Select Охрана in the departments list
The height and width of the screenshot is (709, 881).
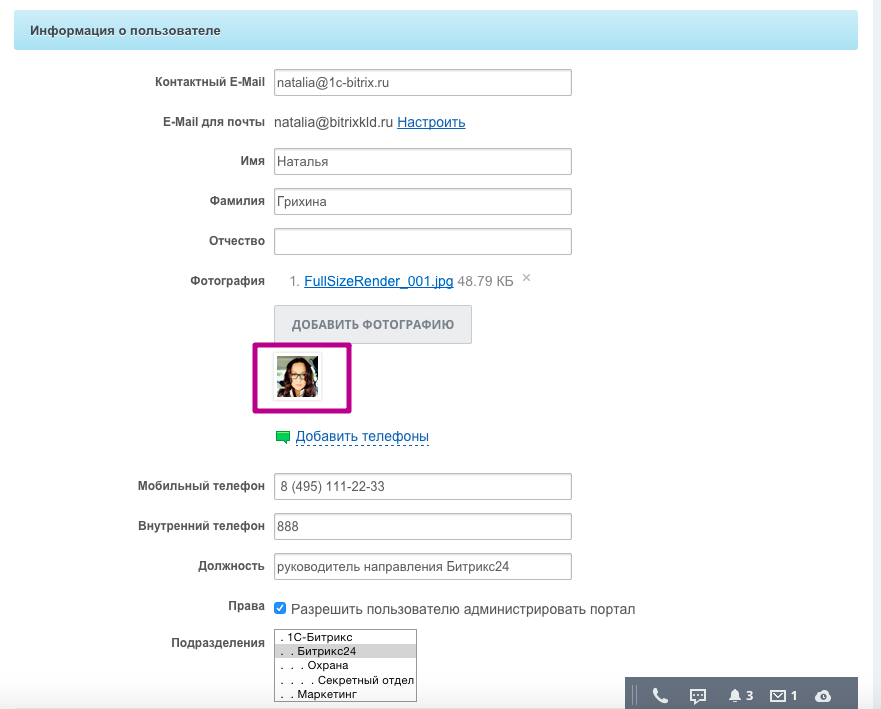(346, 665)
